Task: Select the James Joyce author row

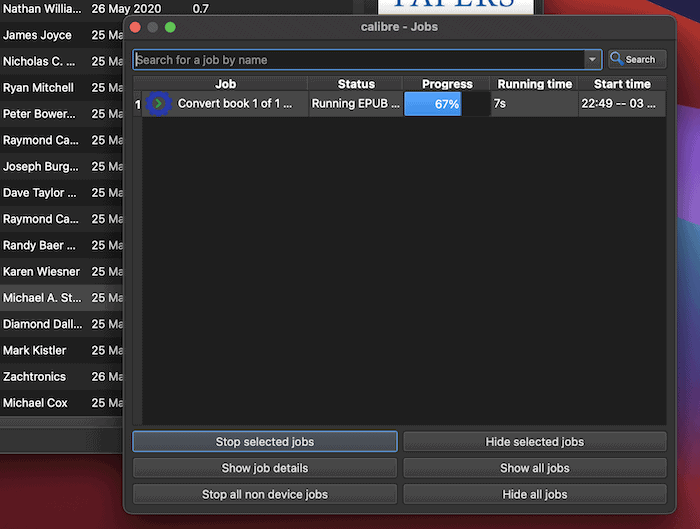Action: click(38, 35)
